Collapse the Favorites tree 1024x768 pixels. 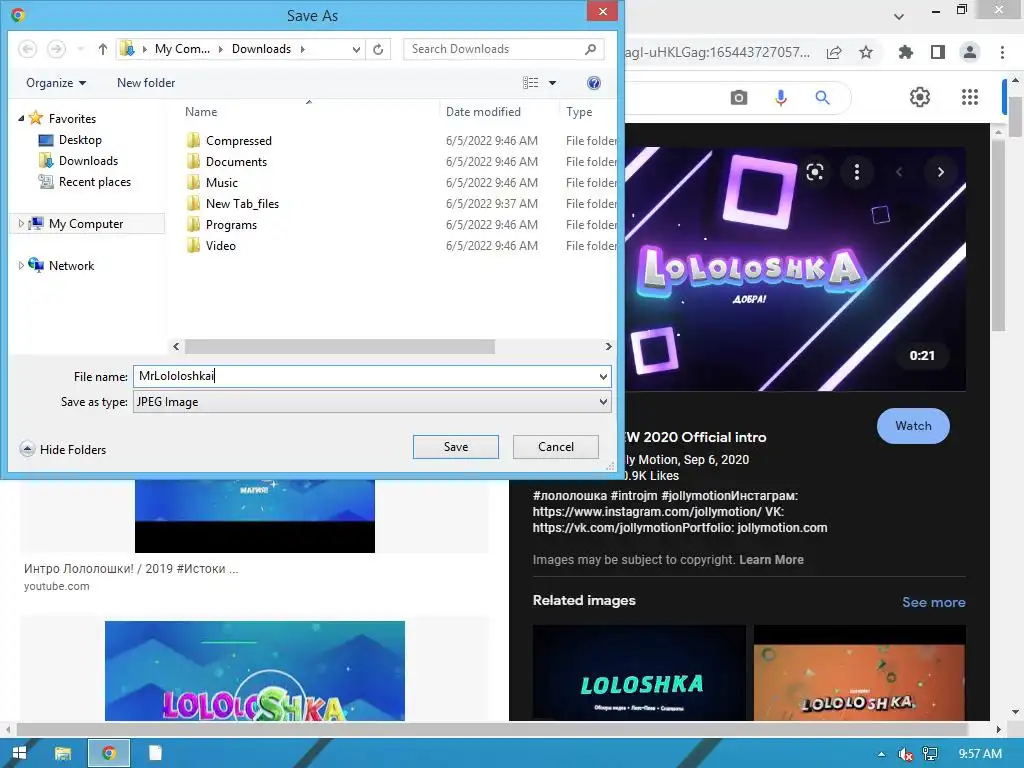[21, 119]
